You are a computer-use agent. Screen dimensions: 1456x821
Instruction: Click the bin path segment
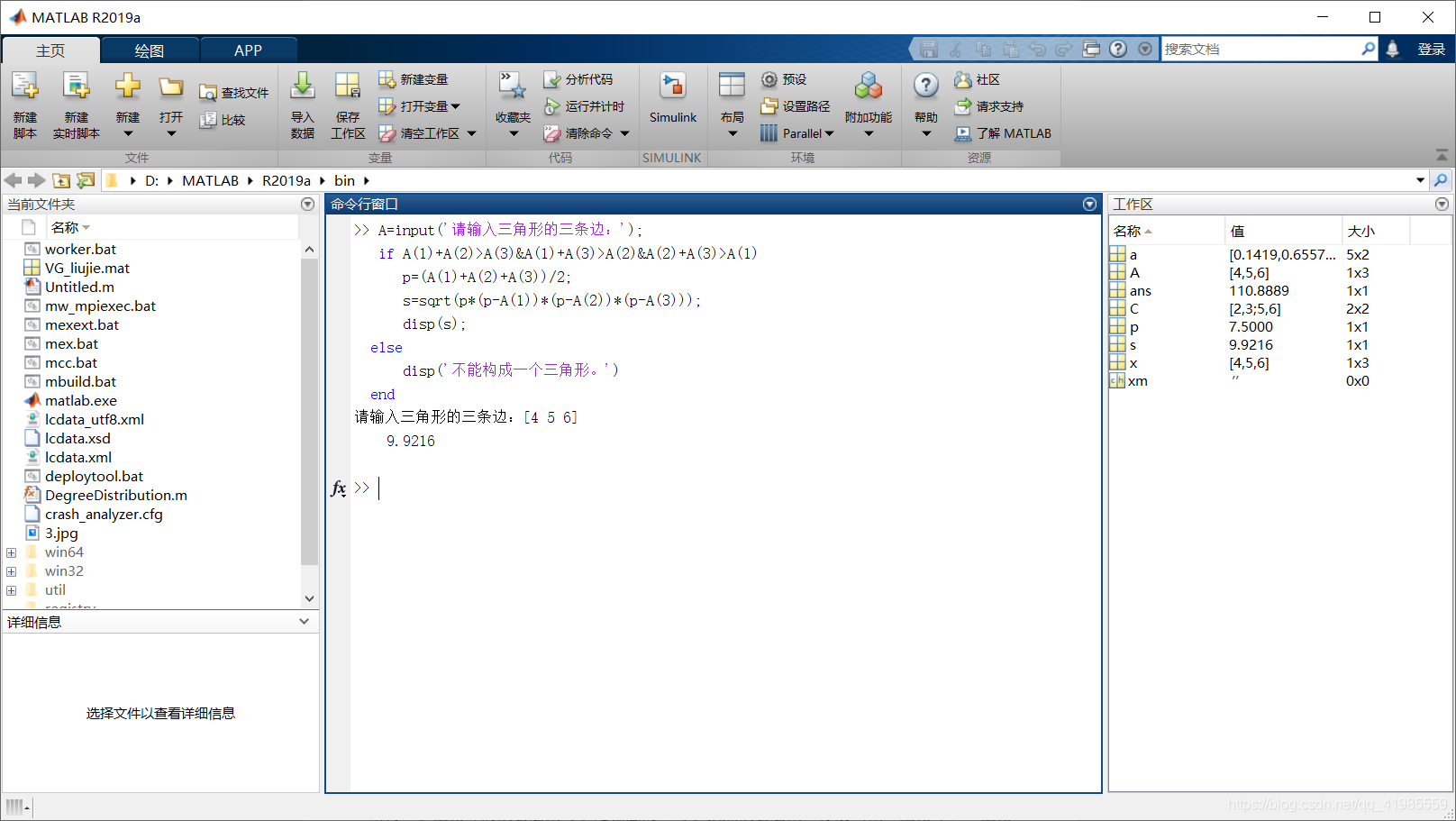pos(344,180)
